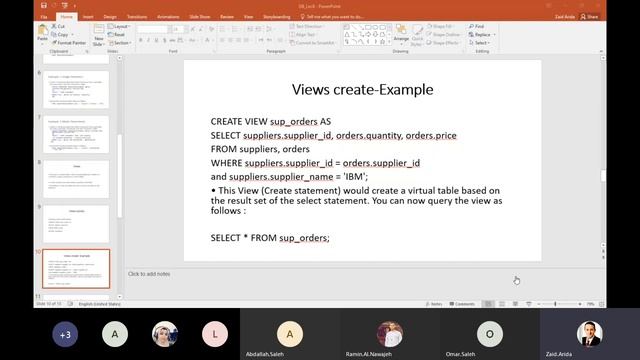The image size is (640, 360).
Task: Open the font color dropdown
Action: pyautogui.click(x=209, y=40)
